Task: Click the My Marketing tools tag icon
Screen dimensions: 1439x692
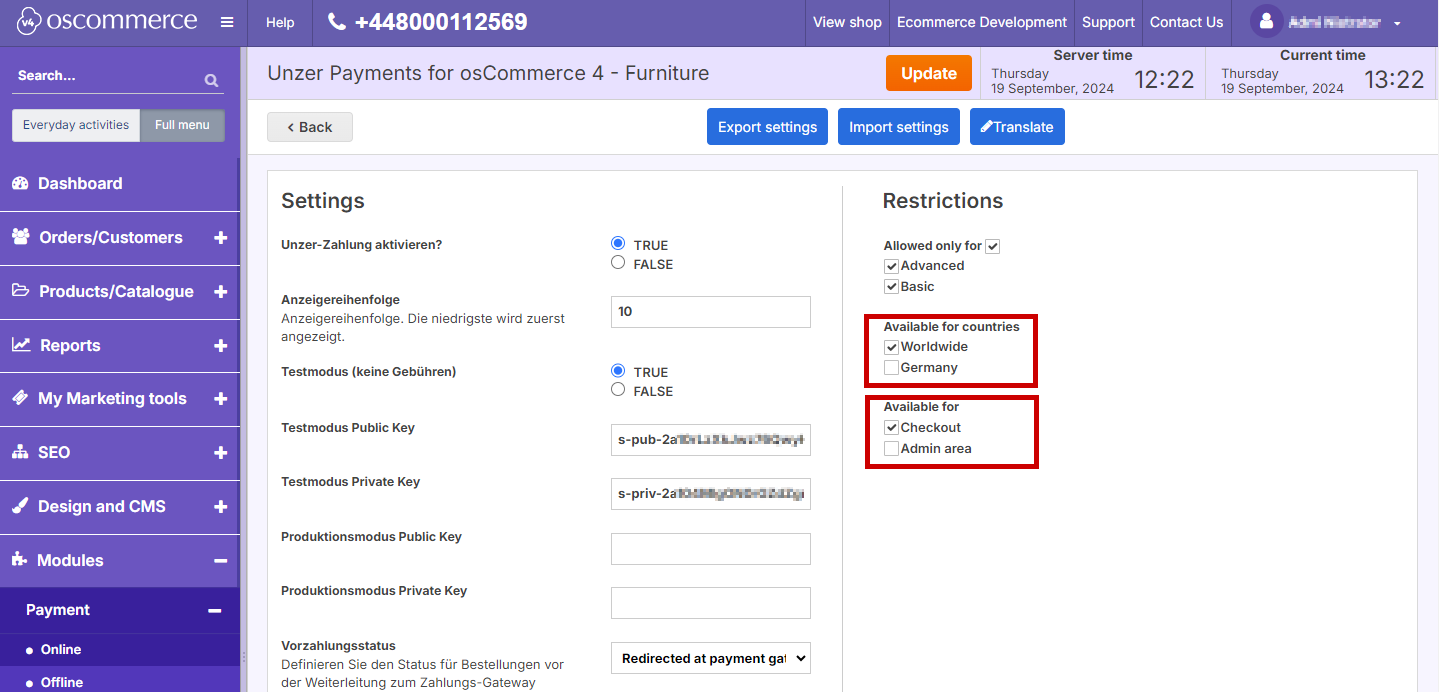Action: point(20,398)
